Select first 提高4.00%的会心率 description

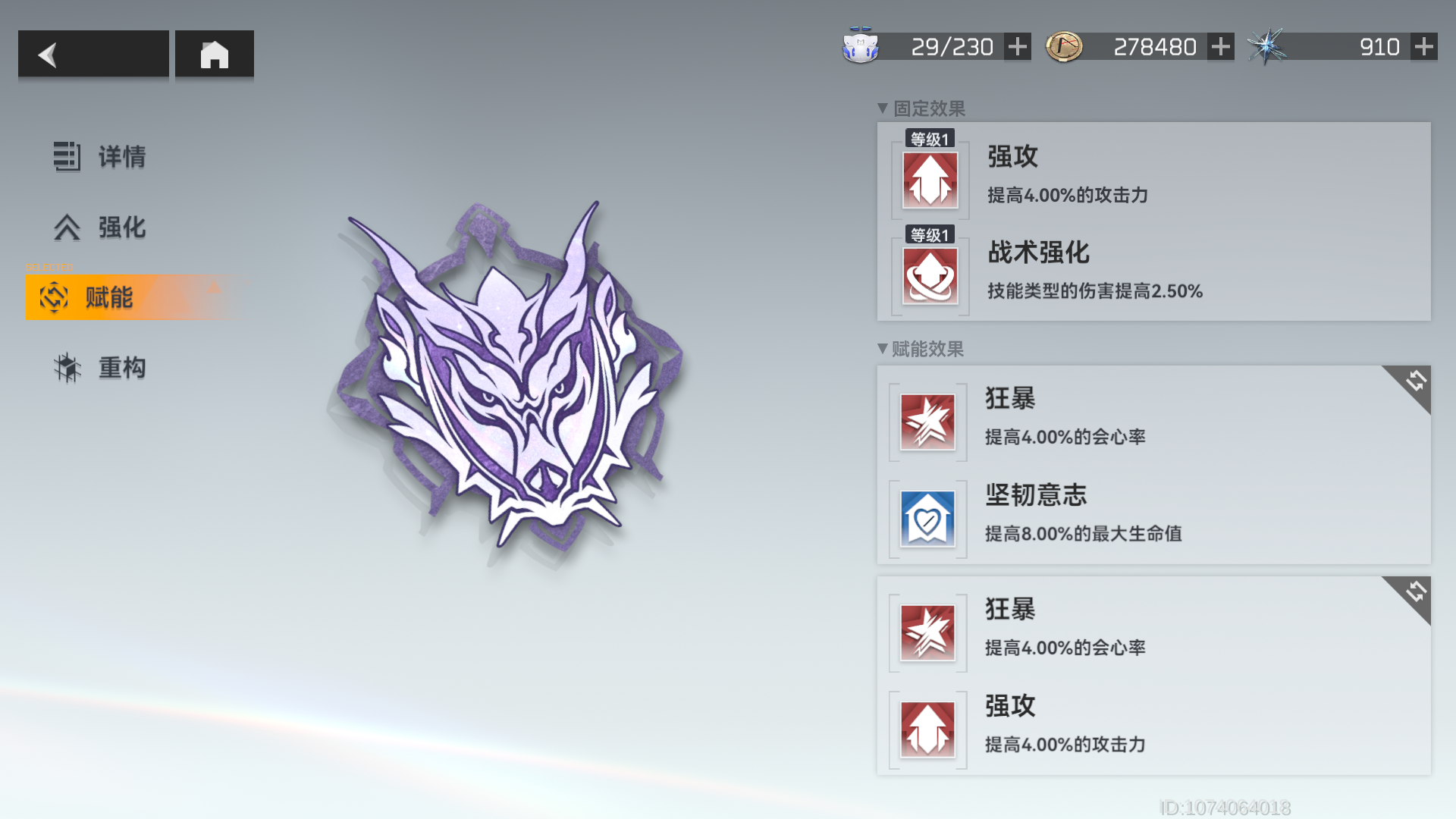pyautogui.click(x=1065, y=438)
